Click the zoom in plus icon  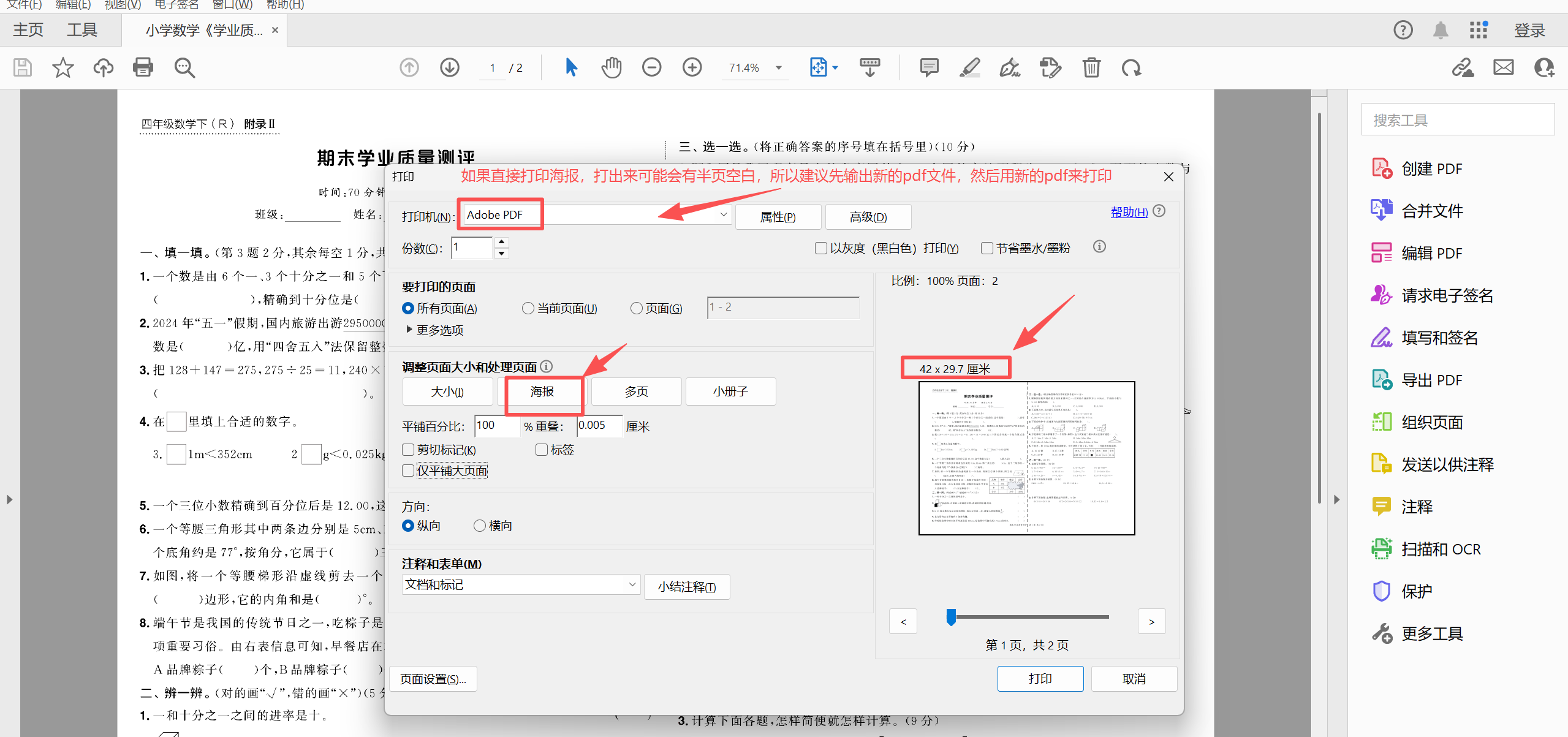click(692, 67)
